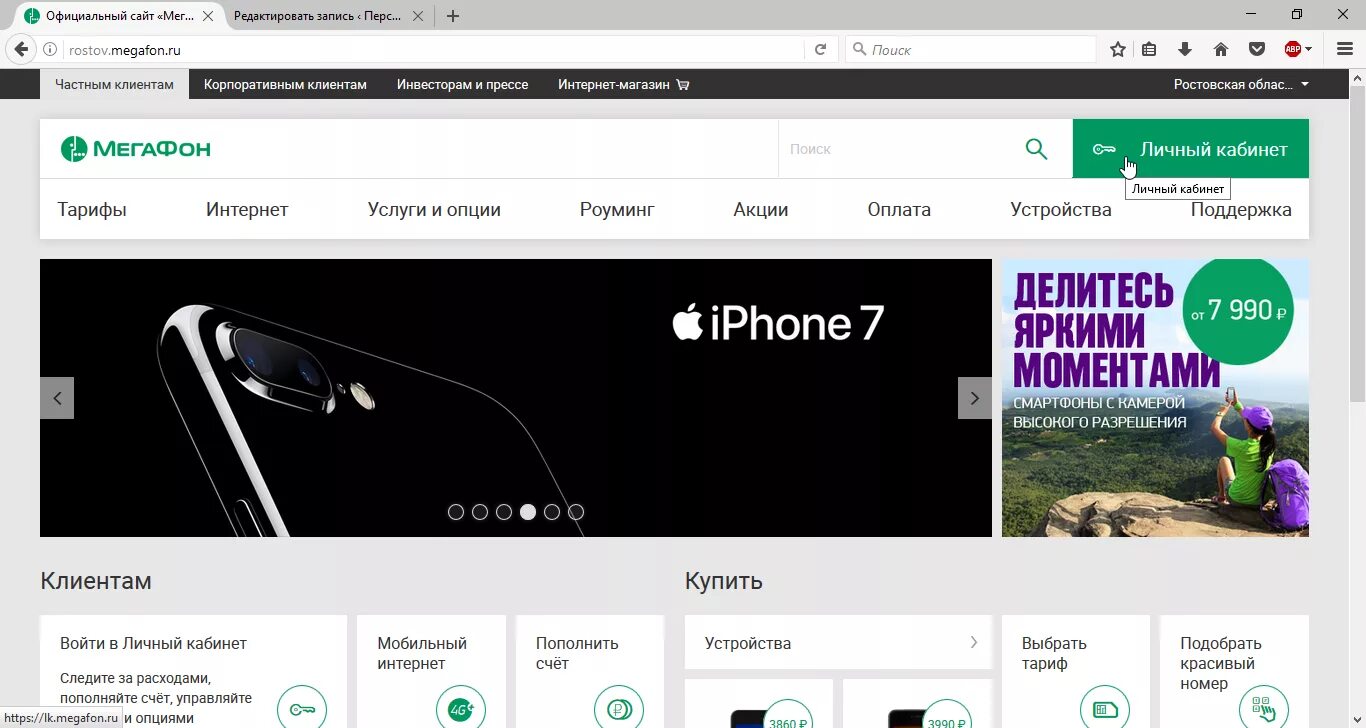Select the first carousel dot
Image resolution: width=1366 pixels, height=728 pixels.
coord(456,512)
